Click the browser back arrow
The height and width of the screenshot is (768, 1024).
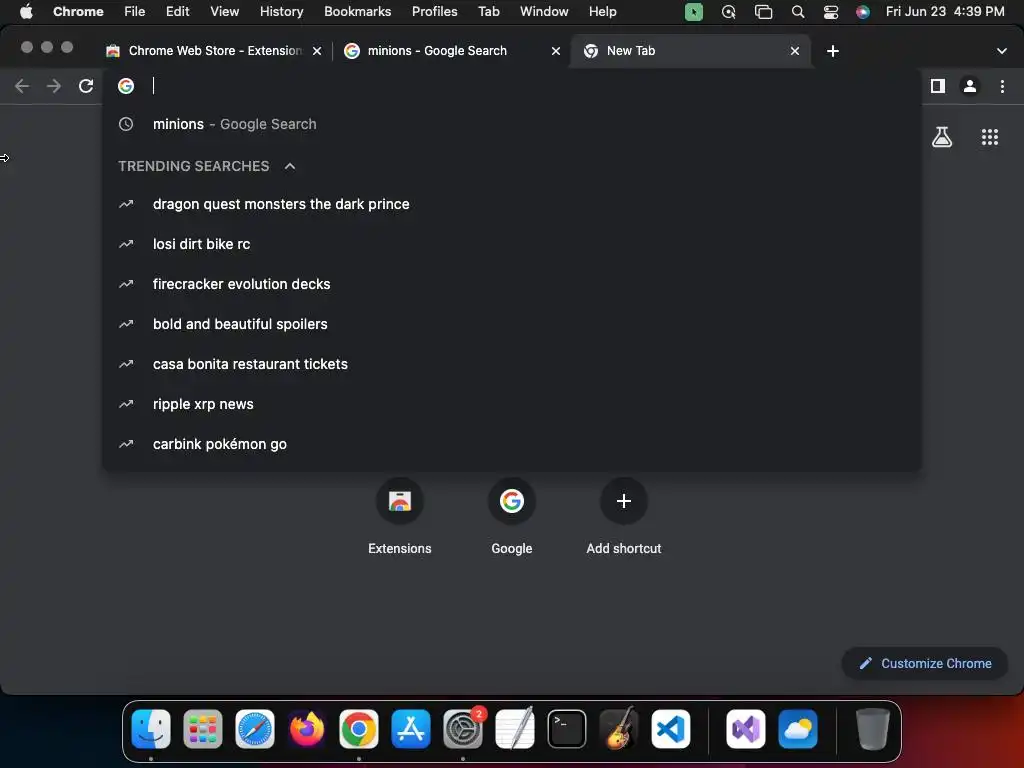point(22,86)
